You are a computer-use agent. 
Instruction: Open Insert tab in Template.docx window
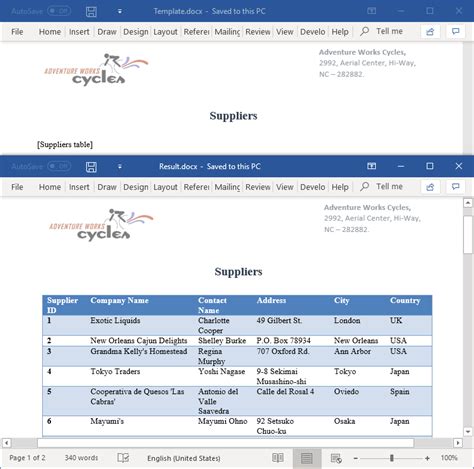click(79, 32)
